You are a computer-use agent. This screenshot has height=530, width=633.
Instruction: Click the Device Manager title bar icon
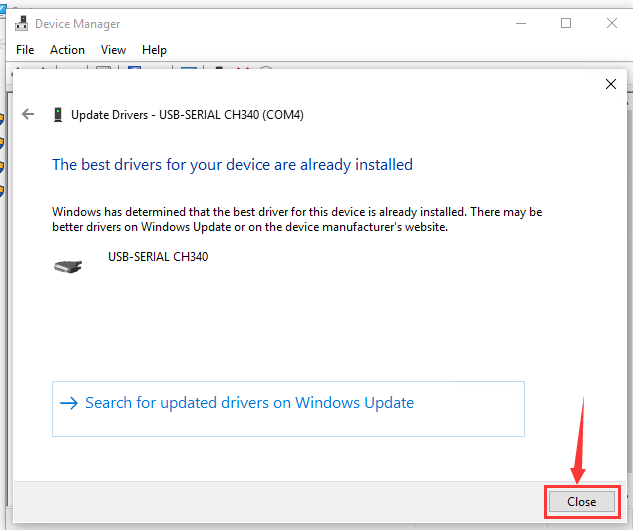22,23
